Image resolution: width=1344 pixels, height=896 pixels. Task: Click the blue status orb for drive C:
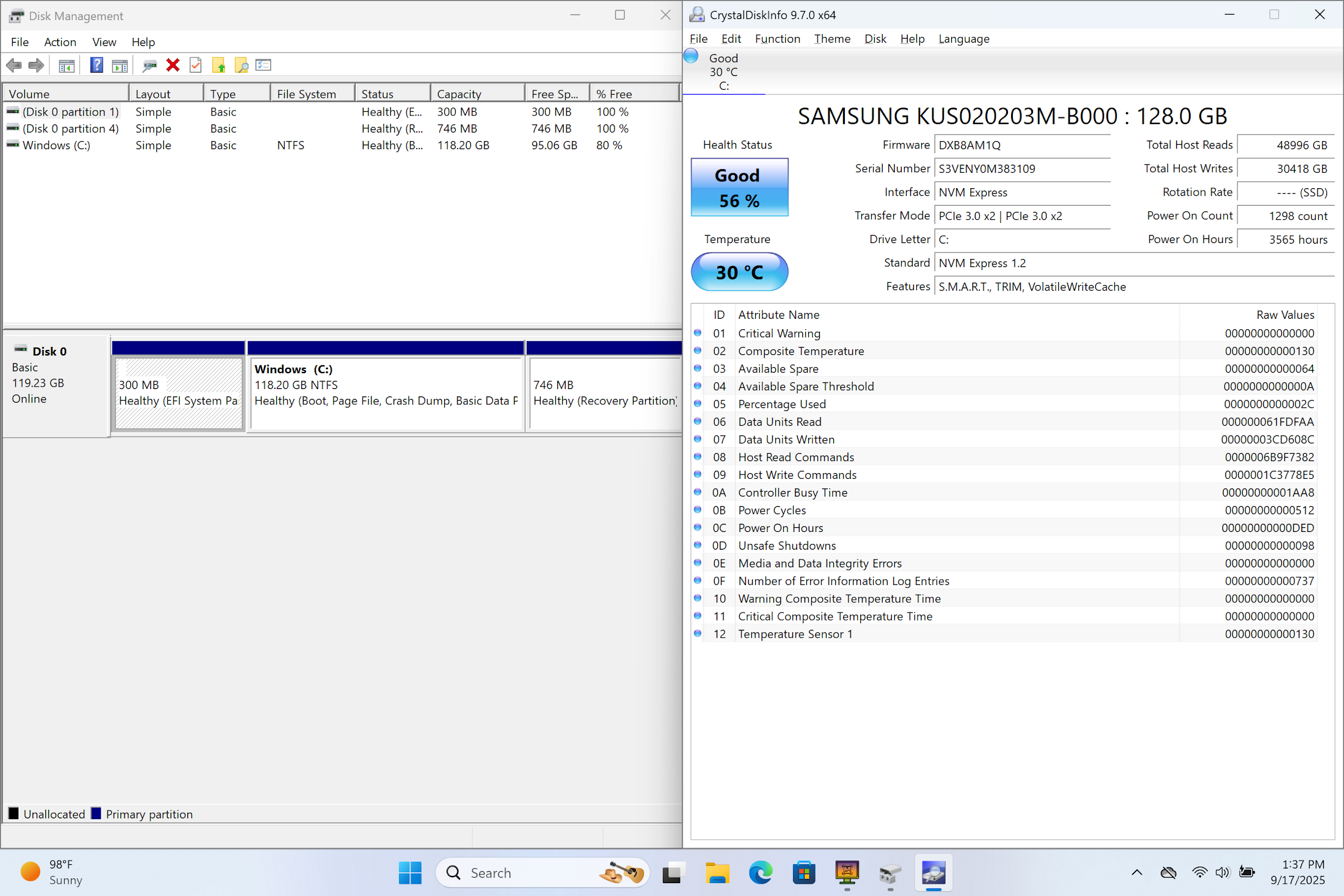[691, 56]
